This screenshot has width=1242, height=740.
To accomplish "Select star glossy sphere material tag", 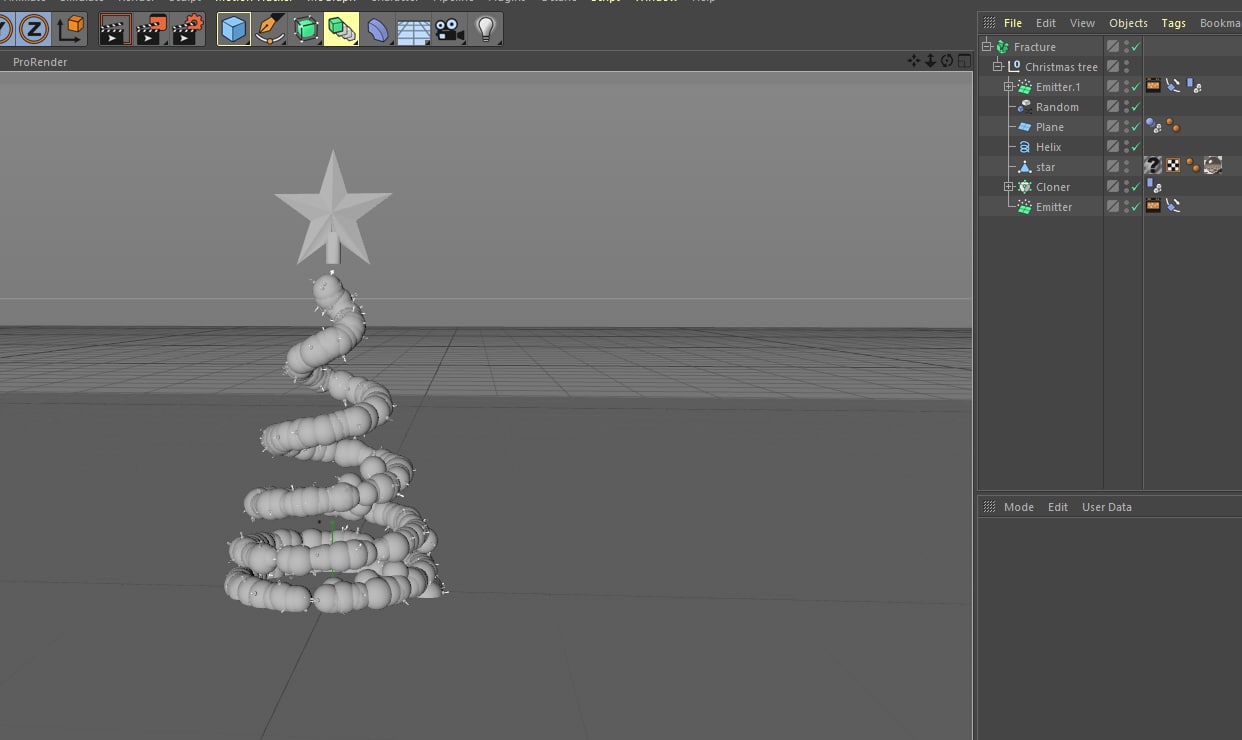I will (1213, 166).
